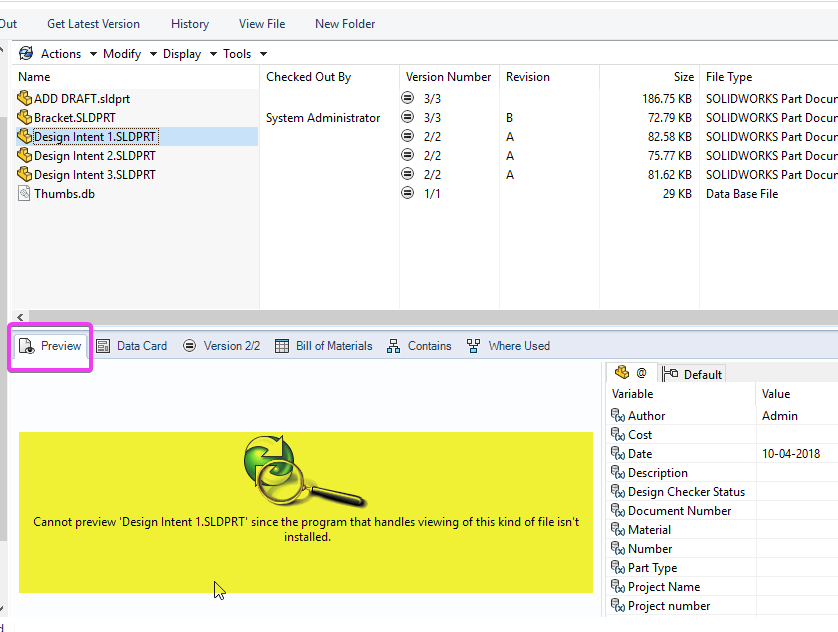The height and width of the screenshot is (632, 838).
Task: Open the Version 2/2 tab
Action: pyautogui.click(x=221, y=346)
